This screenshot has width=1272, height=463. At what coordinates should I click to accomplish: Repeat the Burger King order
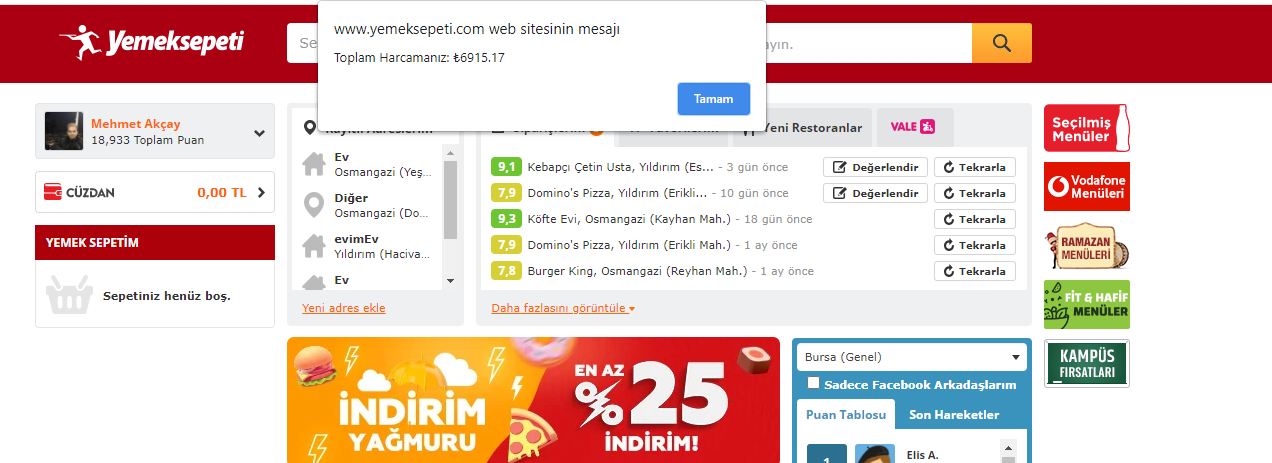click(975, 271)
